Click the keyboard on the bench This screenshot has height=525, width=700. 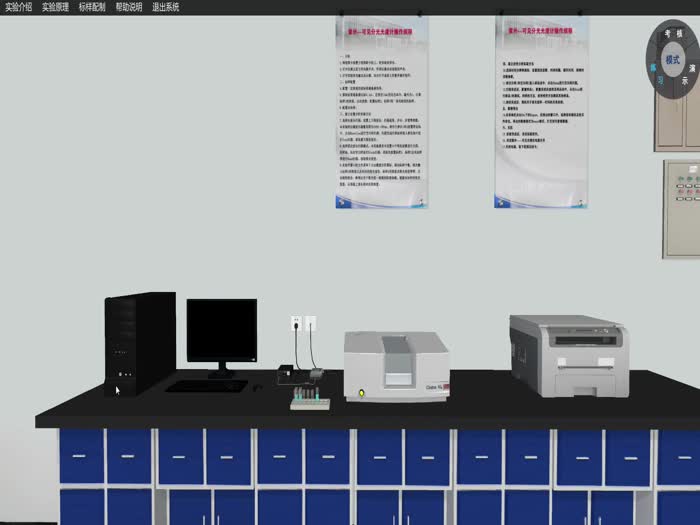click(x=206, y=385)
